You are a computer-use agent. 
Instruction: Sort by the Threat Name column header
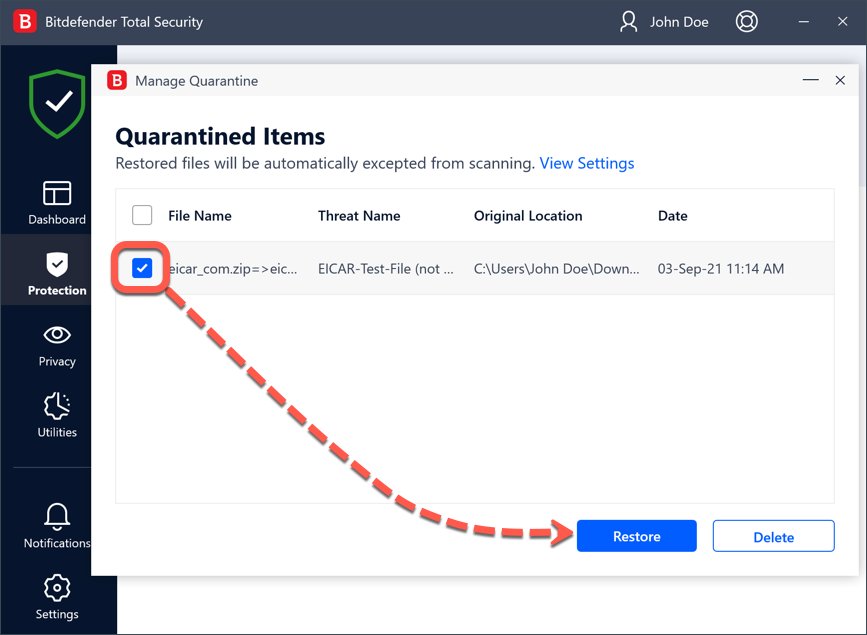click(x=359, y=216)
